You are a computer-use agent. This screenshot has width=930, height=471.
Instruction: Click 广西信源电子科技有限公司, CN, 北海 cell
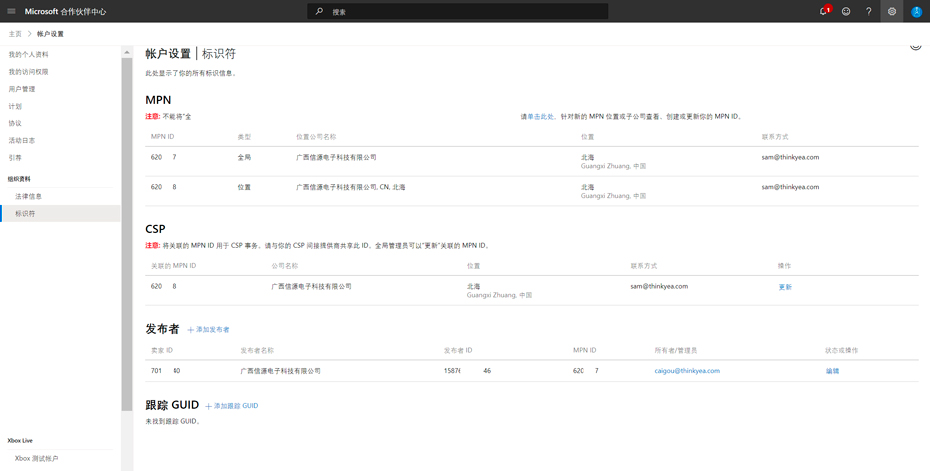(351, 187)
